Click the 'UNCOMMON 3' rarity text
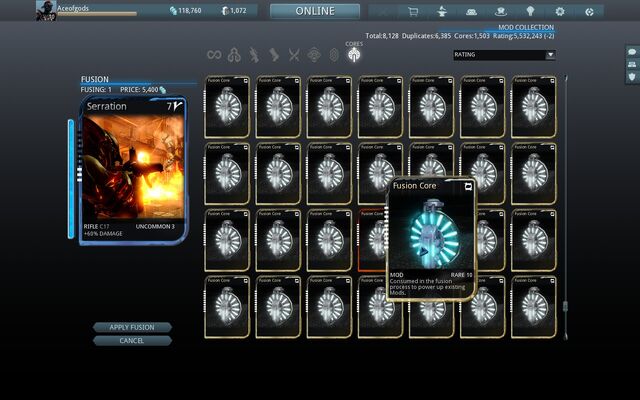This screenshot has width=640, height=400. tap(155, 227)
